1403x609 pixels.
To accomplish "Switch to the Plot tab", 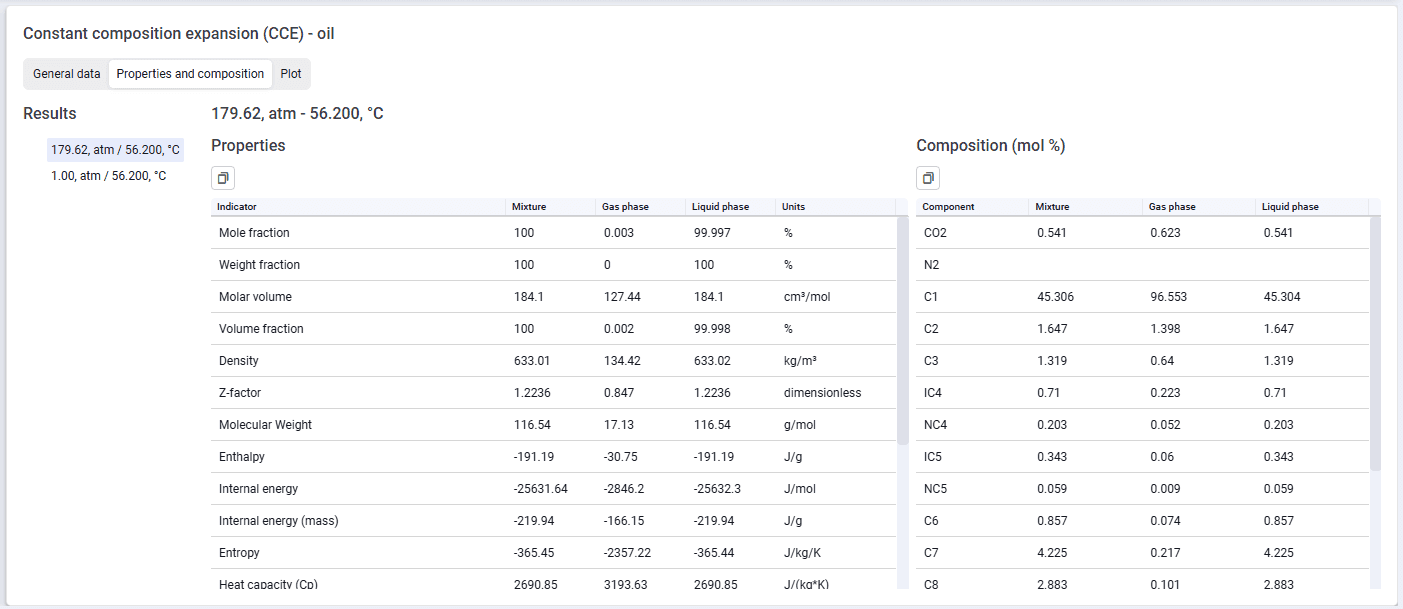I will click(x=291, y=74).
